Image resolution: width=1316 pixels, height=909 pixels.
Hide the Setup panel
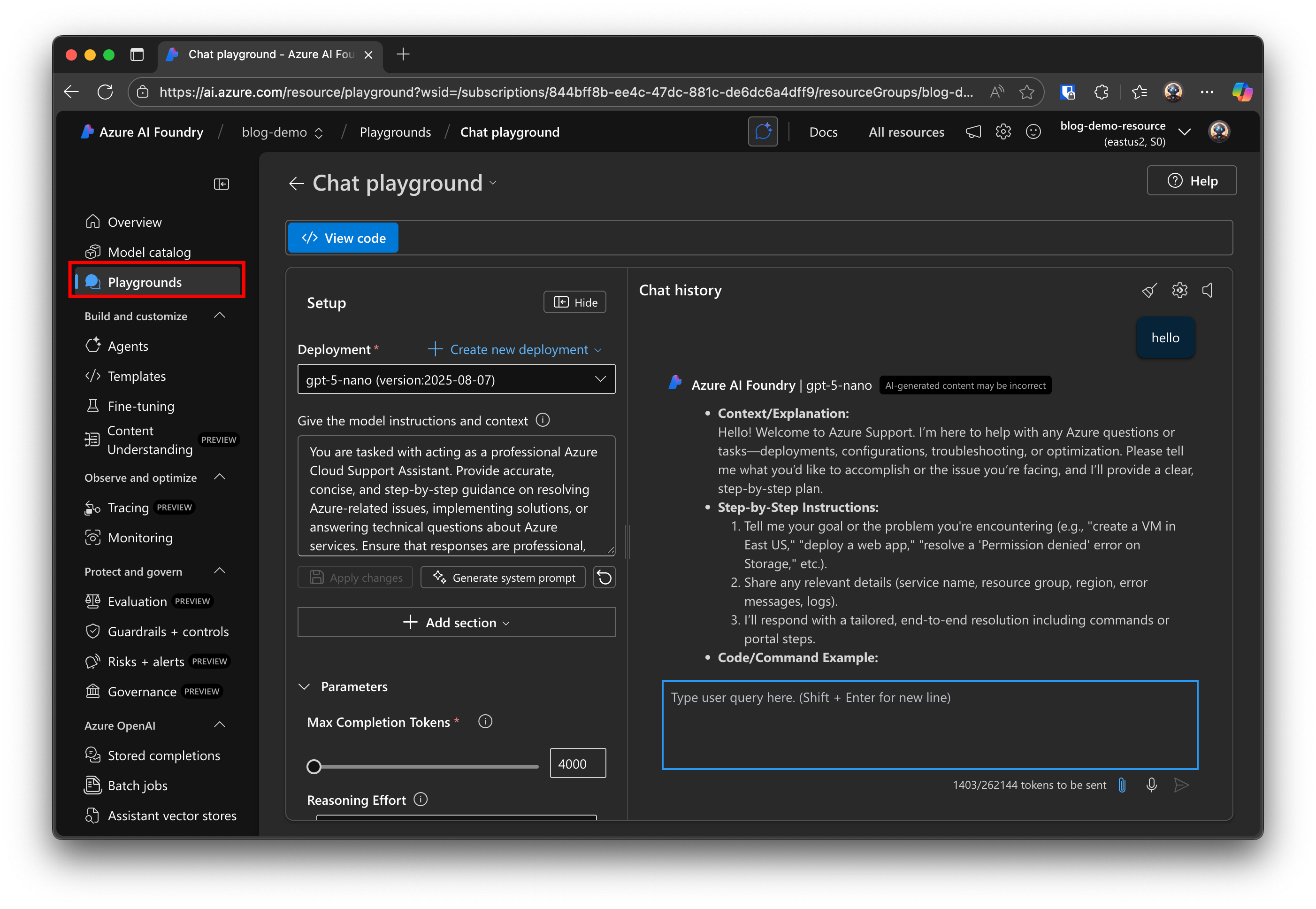[x=575, y=302]
